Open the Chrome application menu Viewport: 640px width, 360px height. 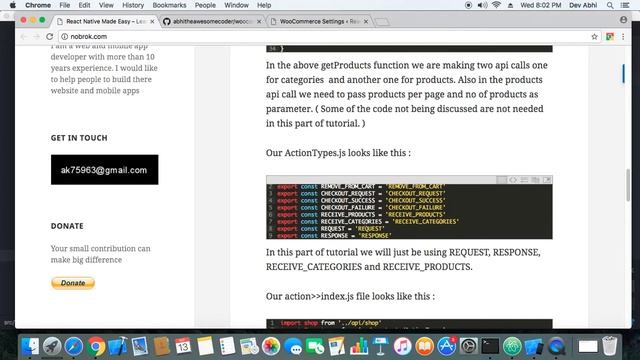pos(38,5)
